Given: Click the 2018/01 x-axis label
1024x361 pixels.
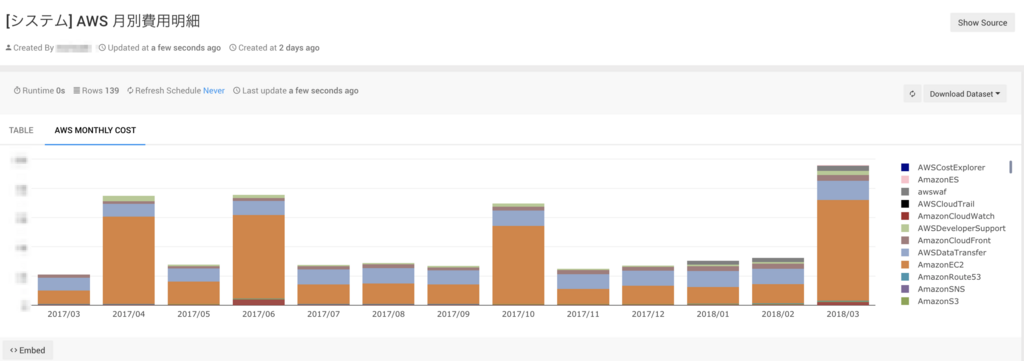Looking at the screenshot, I should pos(713,314).
